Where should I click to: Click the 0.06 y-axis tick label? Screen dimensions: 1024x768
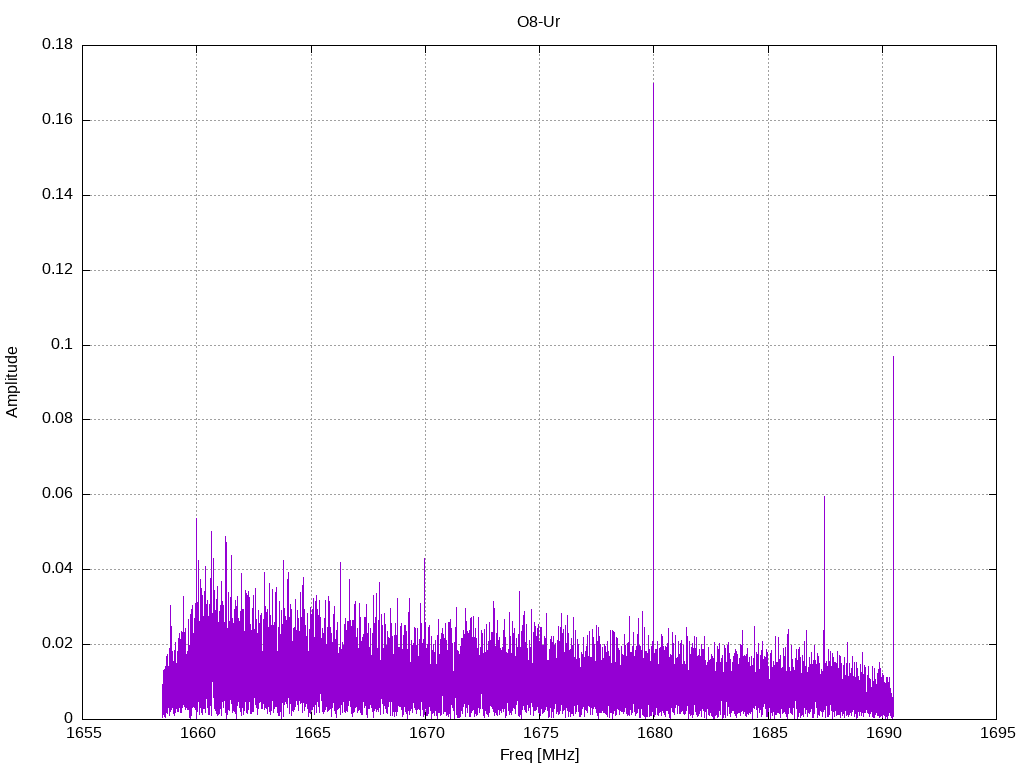57,494
